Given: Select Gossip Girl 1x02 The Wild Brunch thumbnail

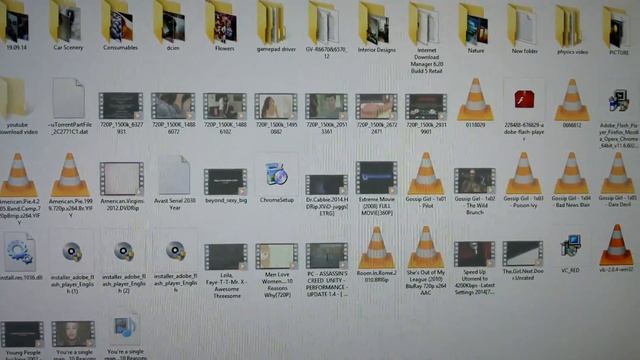Looking at the screenshot, I should pyautogui.click(x=474, y=180).
